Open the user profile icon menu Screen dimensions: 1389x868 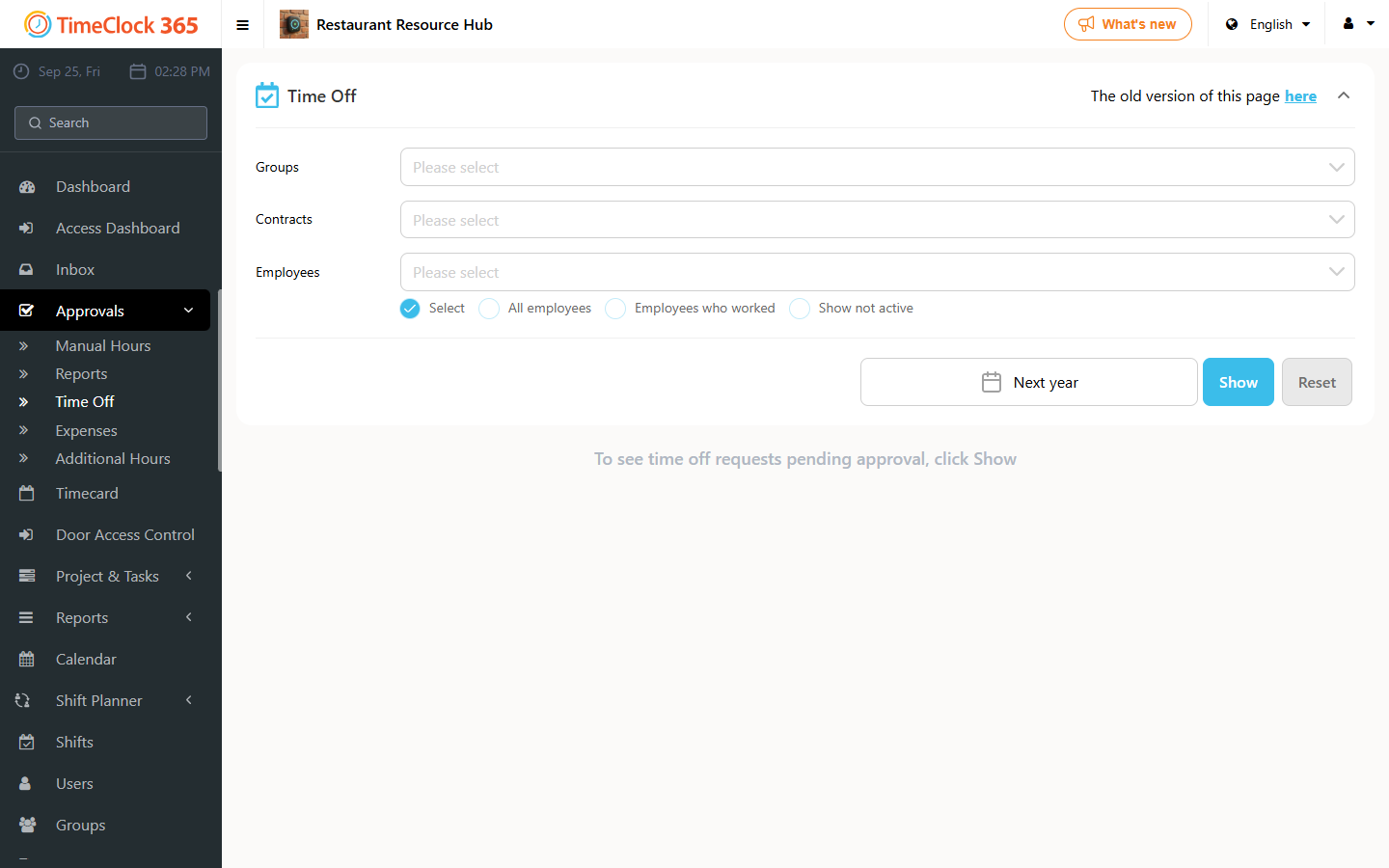click(x=1359, y=24)
